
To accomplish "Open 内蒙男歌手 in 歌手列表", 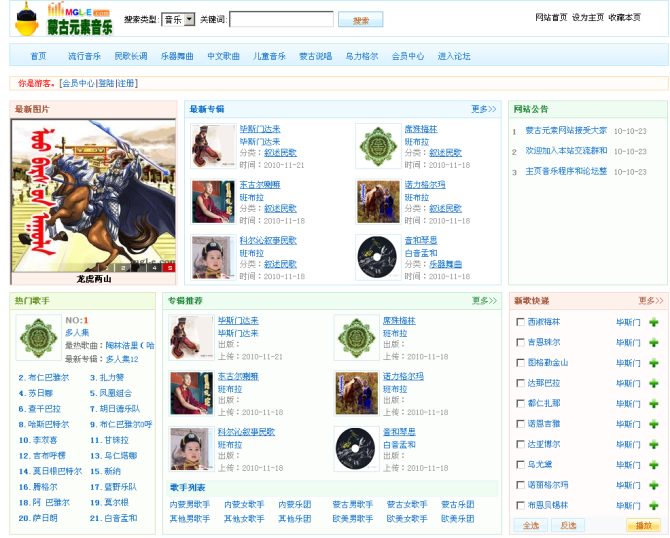I will pos(190,504).
